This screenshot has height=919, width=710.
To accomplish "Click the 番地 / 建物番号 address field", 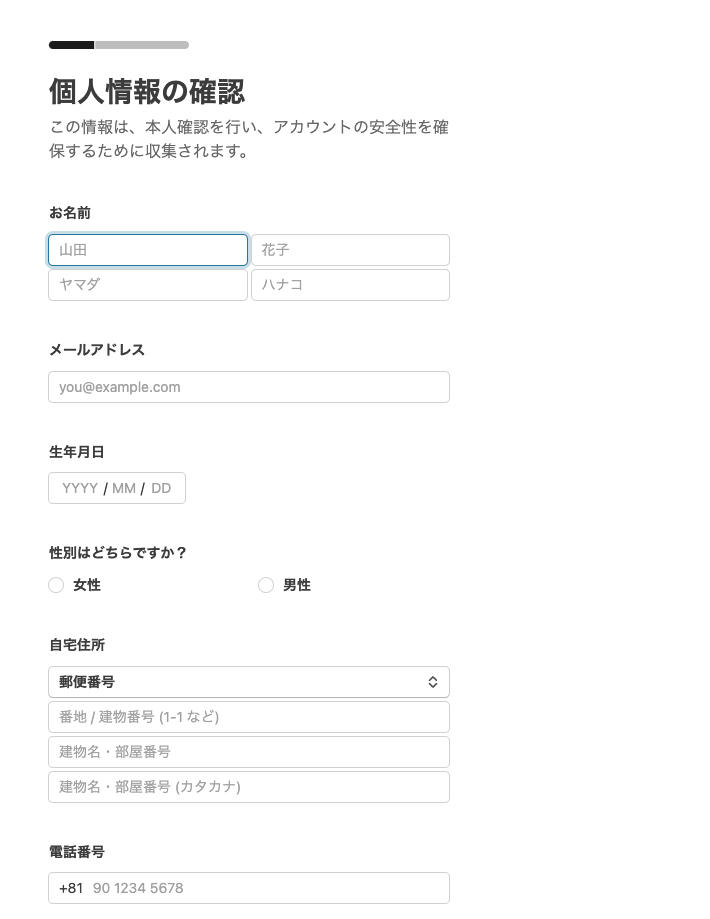I will pos(249,717).
